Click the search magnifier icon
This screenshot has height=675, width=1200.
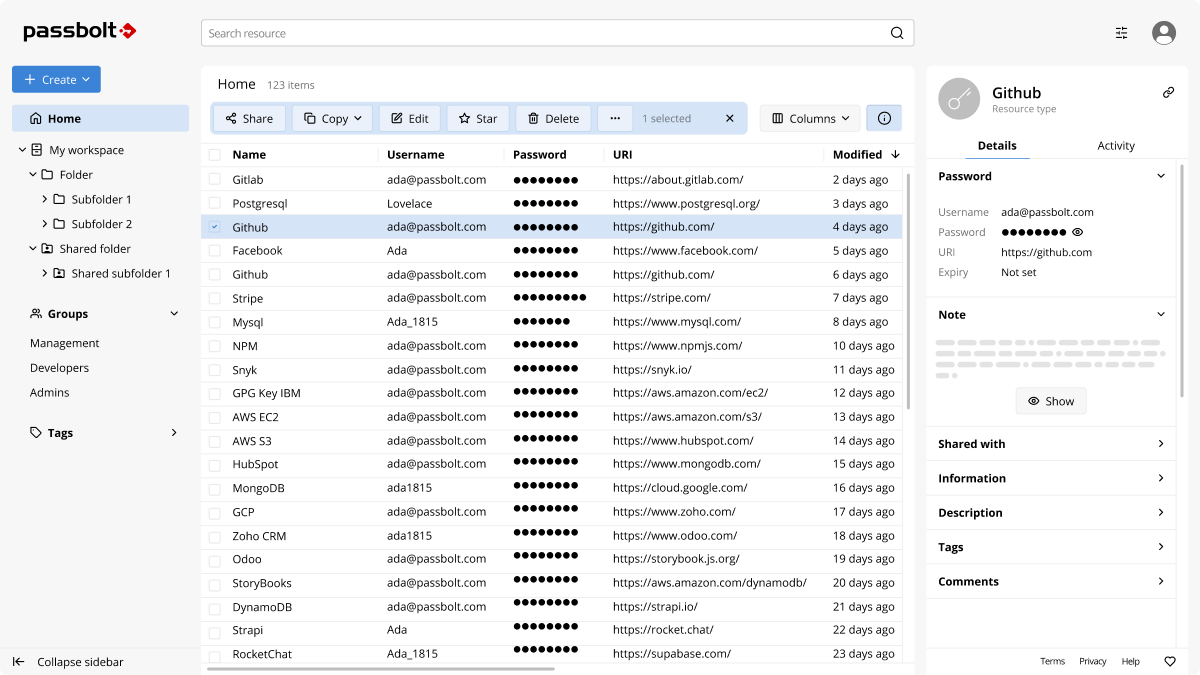(x=897, y=33)
